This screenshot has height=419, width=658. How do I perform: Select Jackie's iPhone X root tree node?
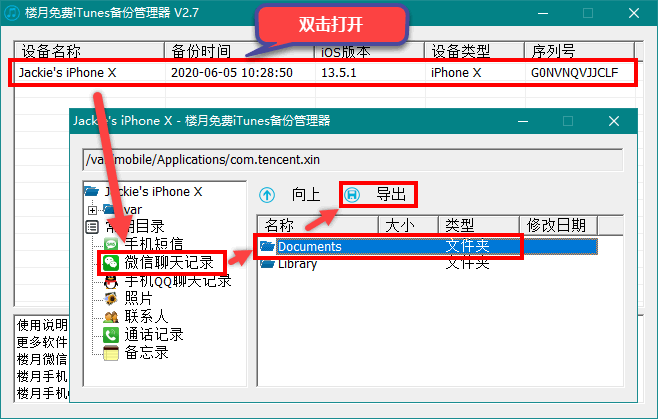click(153, 192)
